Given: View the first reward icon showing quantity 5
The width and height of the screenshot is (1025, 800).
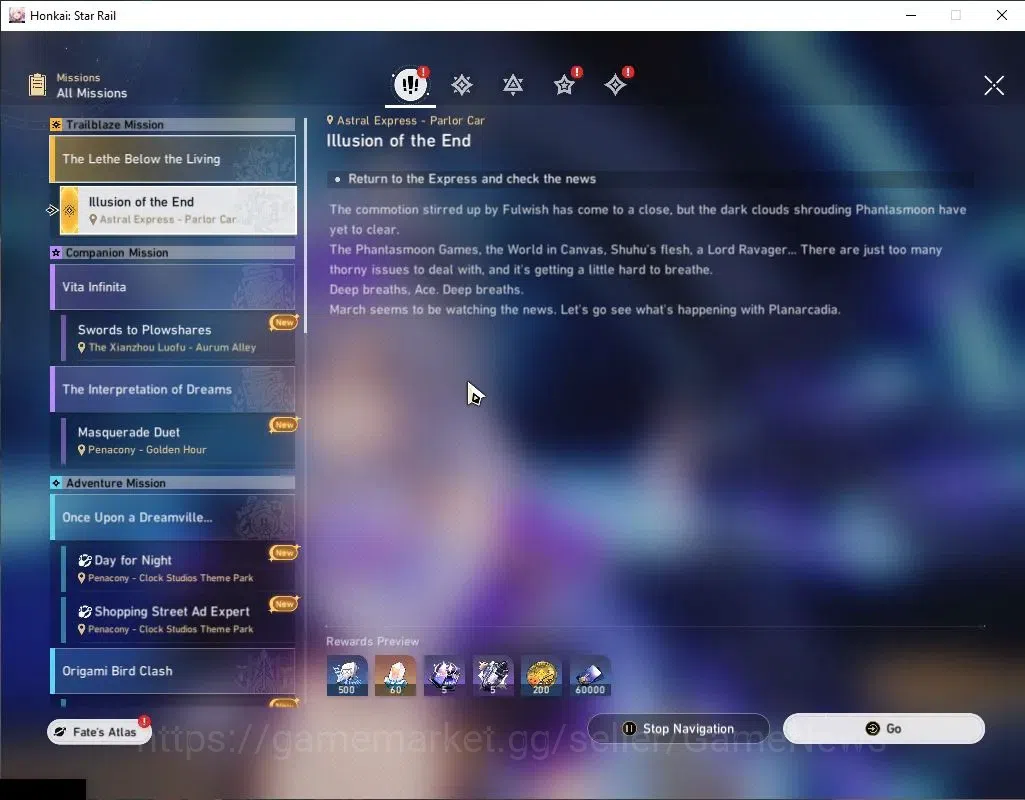Looking at the screenshot, I should click(x=444, y=676).
